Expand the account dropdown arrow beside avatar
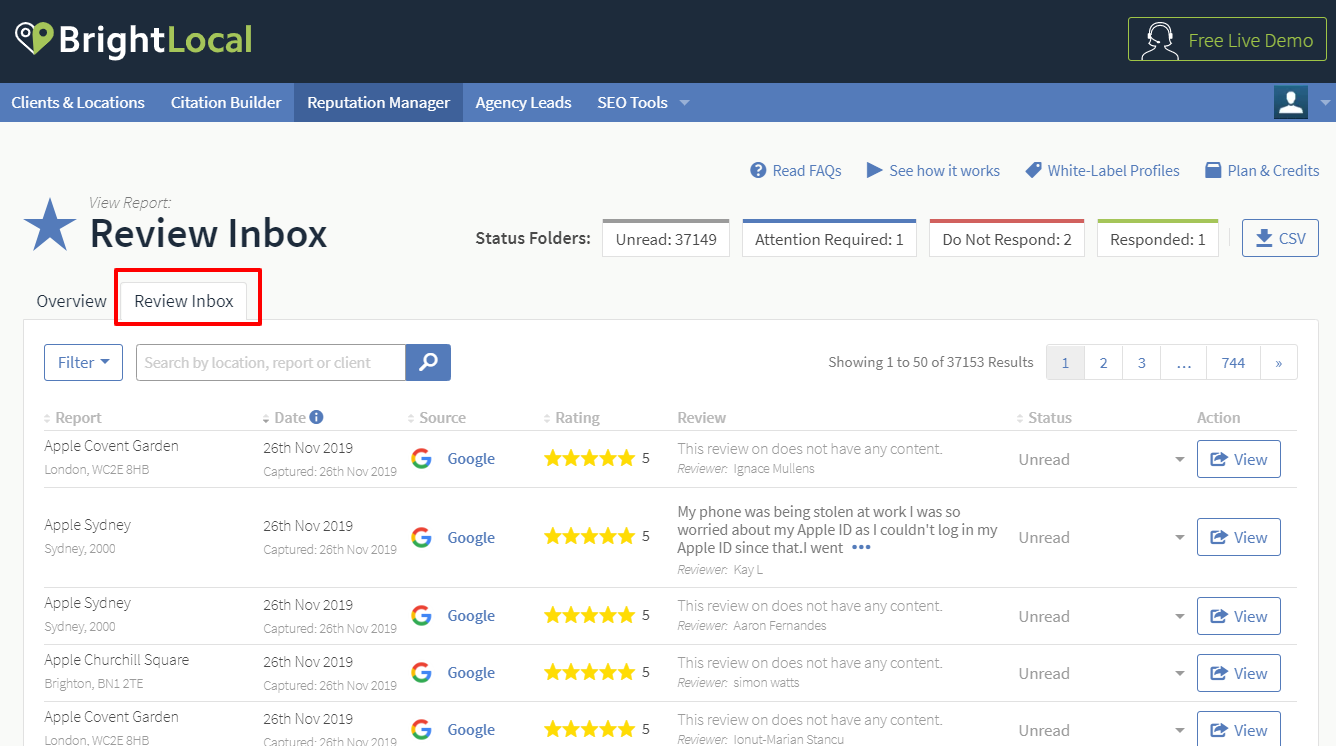This screenshot has height=746, width=1336. click(1324, 102)
